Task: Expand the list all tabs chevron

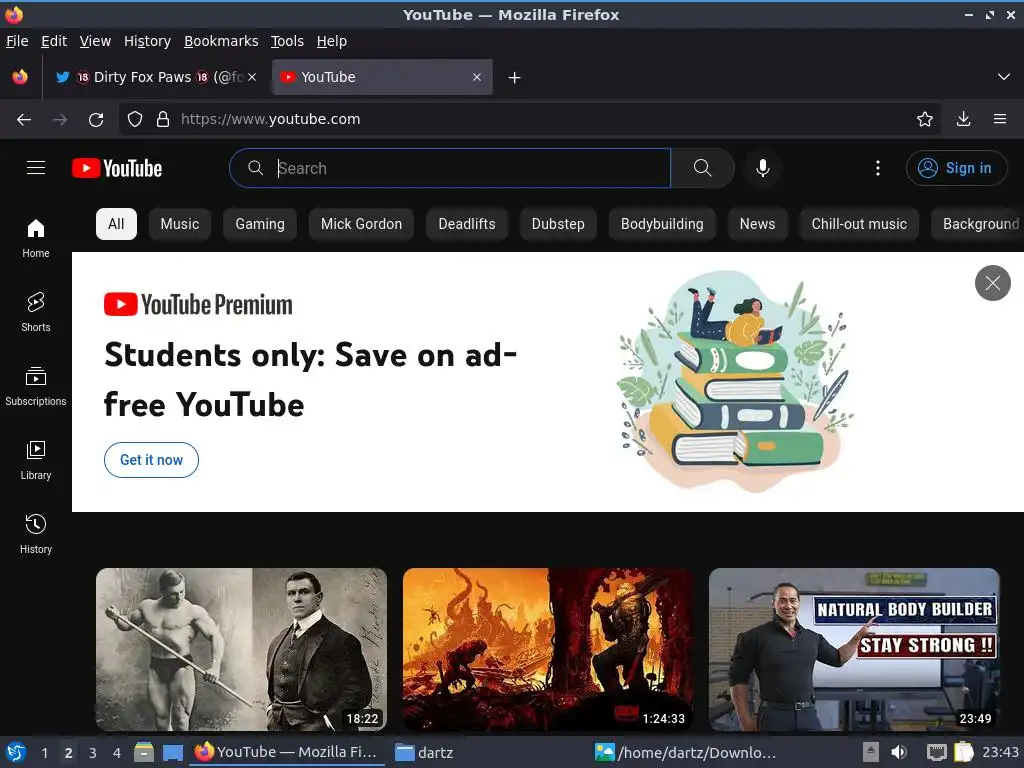Action: click(x=1004, y=77)
